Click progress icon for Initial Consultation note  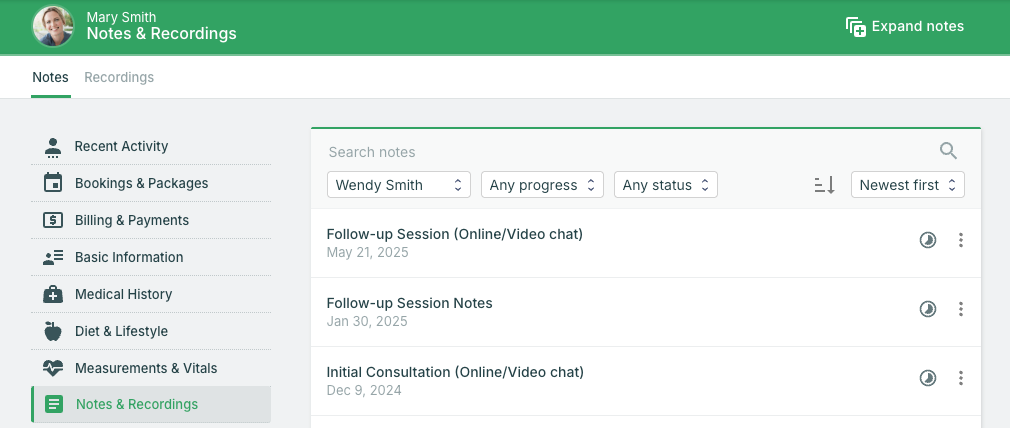[x=928, y=378]
